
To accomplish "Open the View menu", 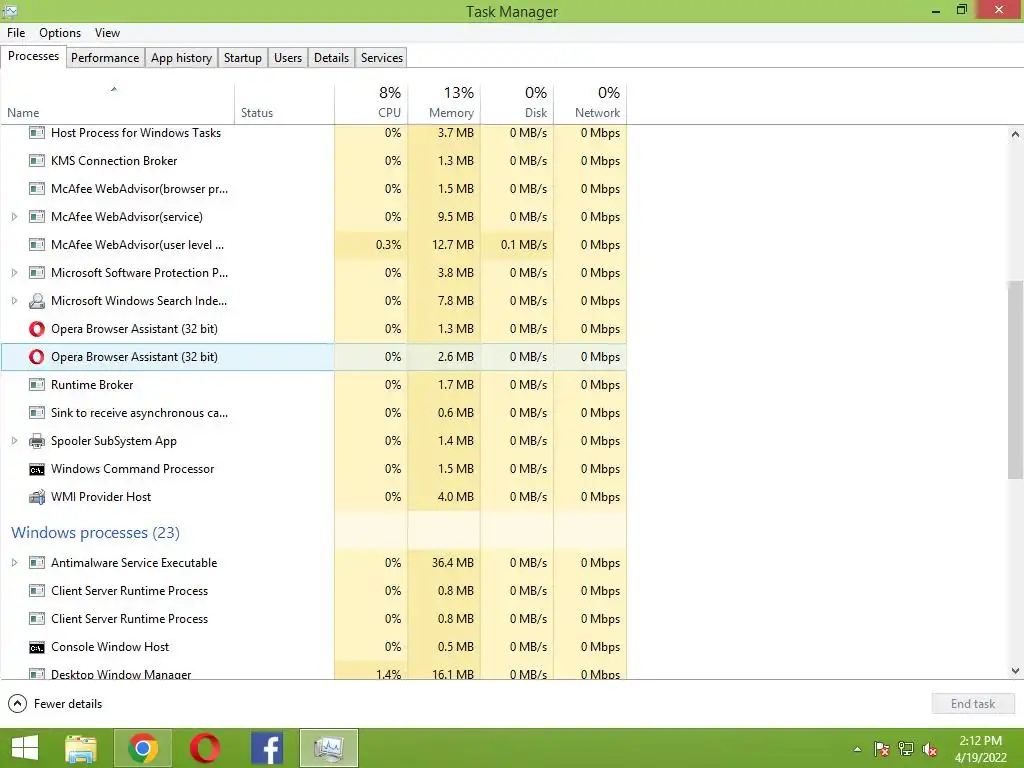I will (x=107, y=33).
